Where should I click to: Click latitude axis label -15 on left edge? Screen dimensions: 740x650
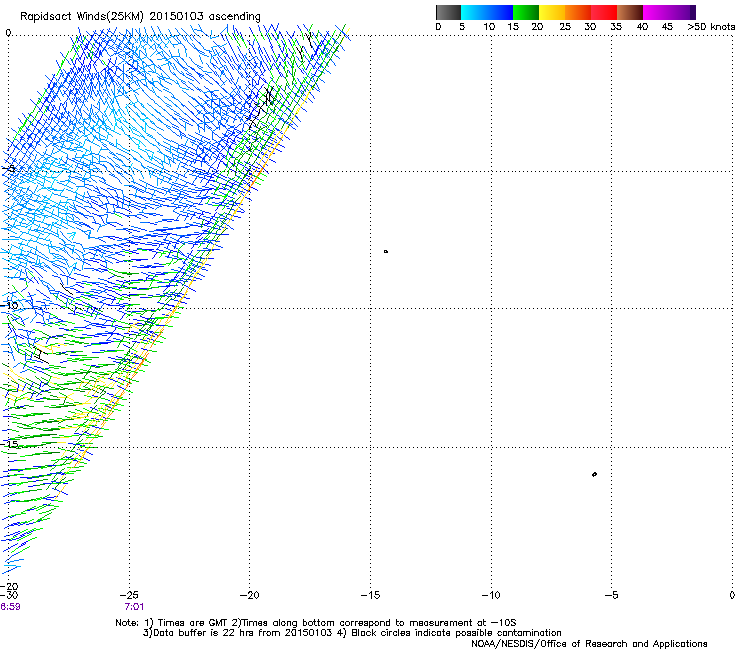tap(9, 444)
